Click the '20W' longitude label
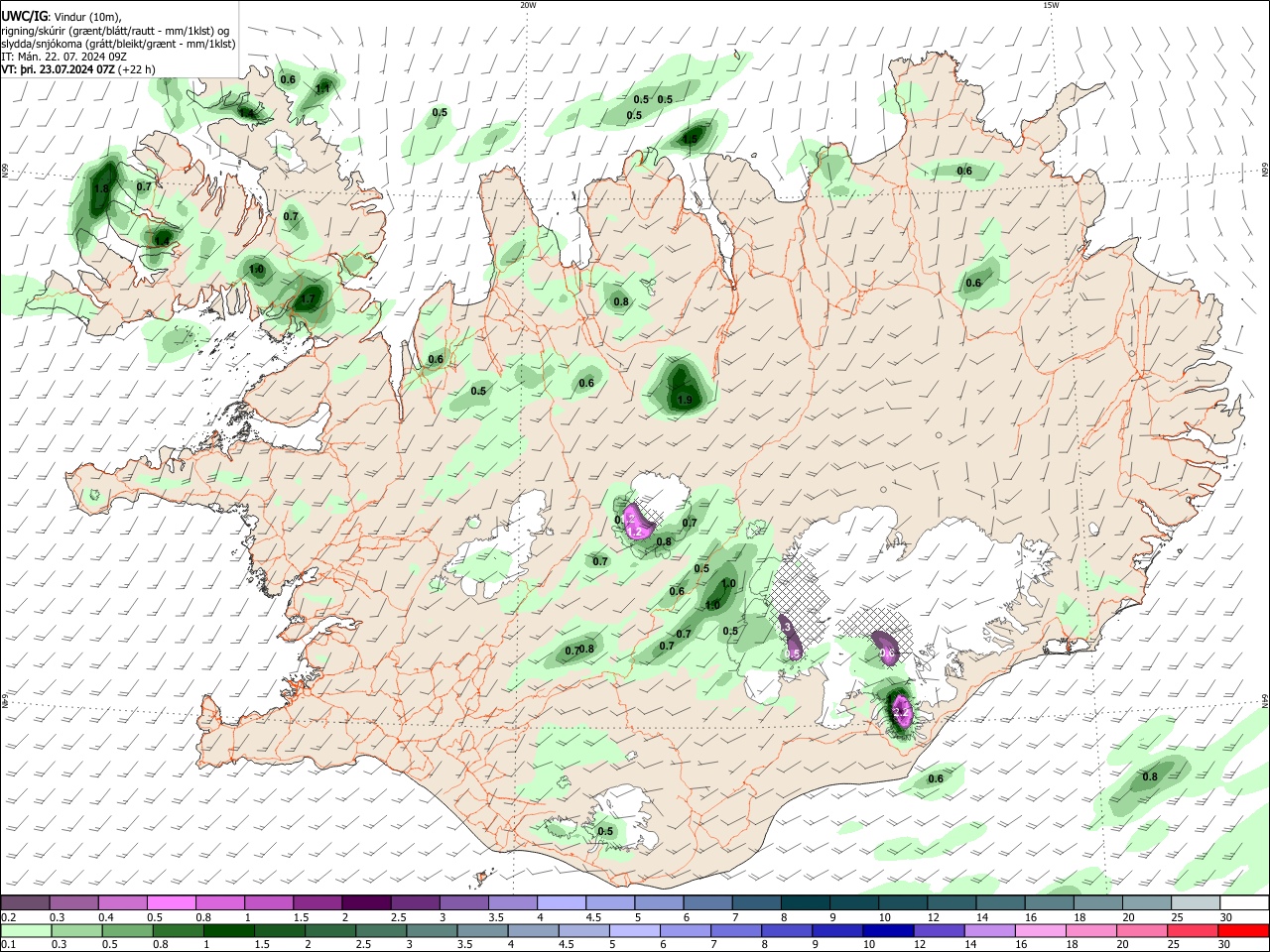Viewport: 1270px width, 952px height. coord(528,5)
